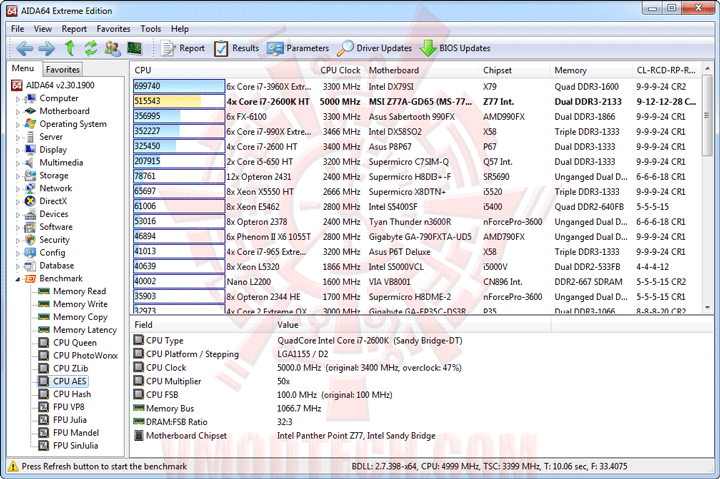
Task: Sort by the Motherboard column header
Action: pos(423,70)
